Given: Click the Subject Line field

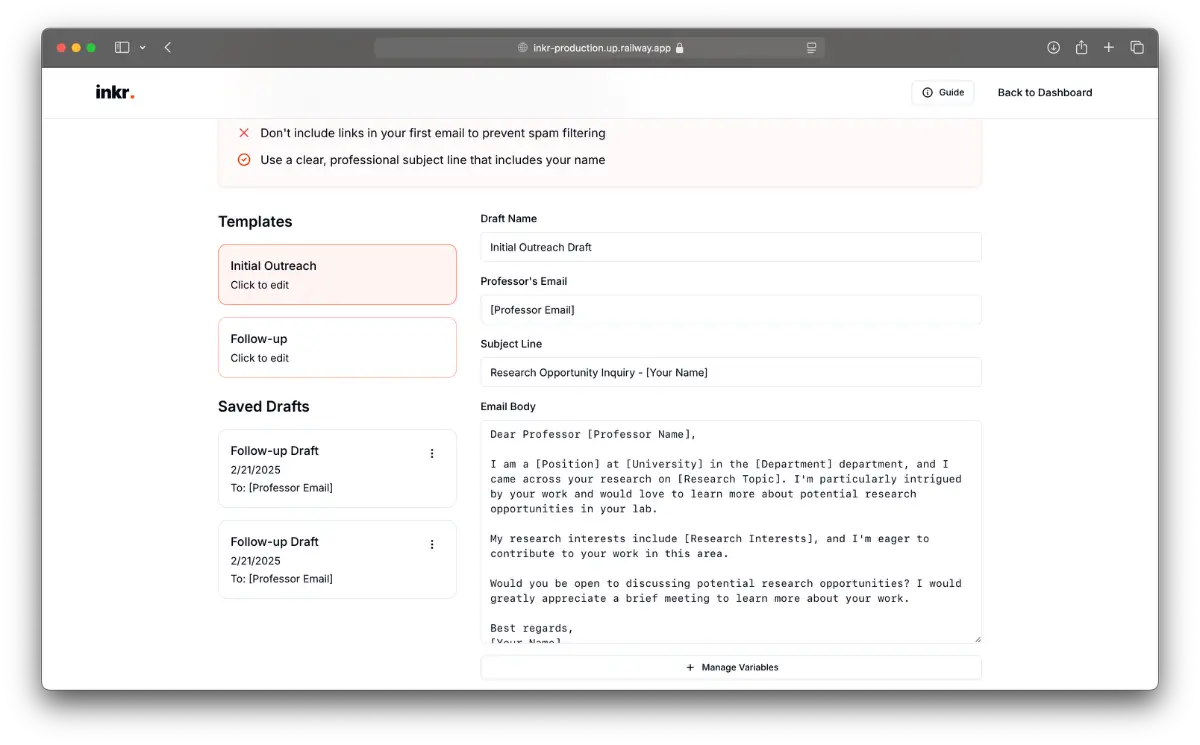Looking at the screenshot, I should click(x=730, y=372).
